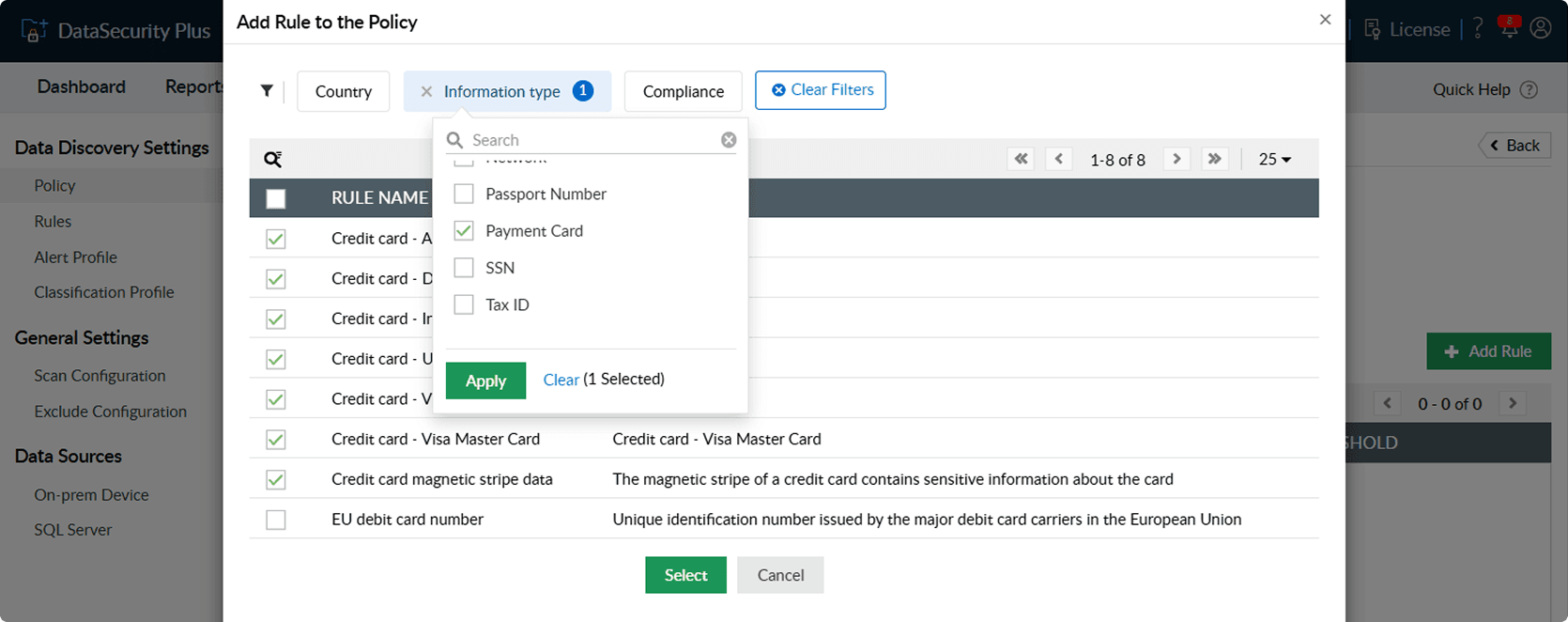The image size is (1568, 622).
Task: Expand the Country filter dropdown
Action: pyautogui.click(x=344, y=91)
